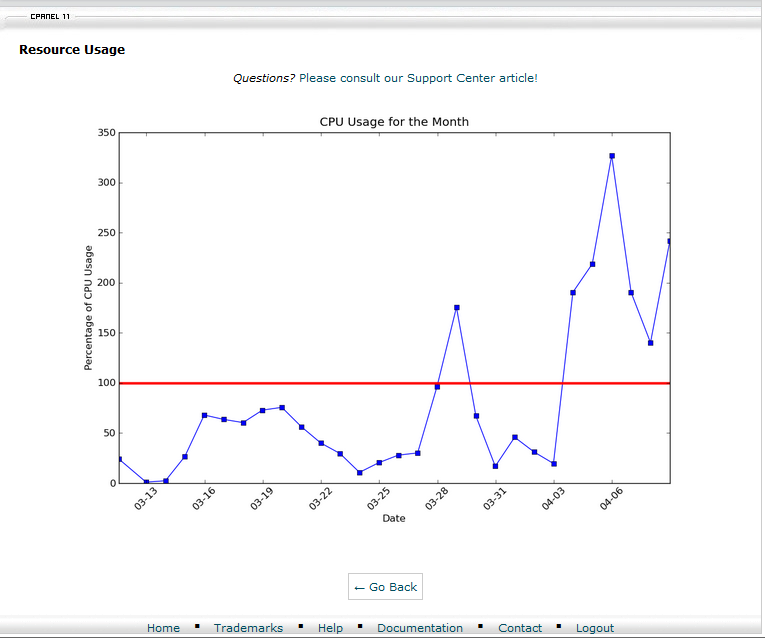765x638 pixels.
Task: Click the Percentage of CPU Usage axis label
Action: click(x=88, y=307)
